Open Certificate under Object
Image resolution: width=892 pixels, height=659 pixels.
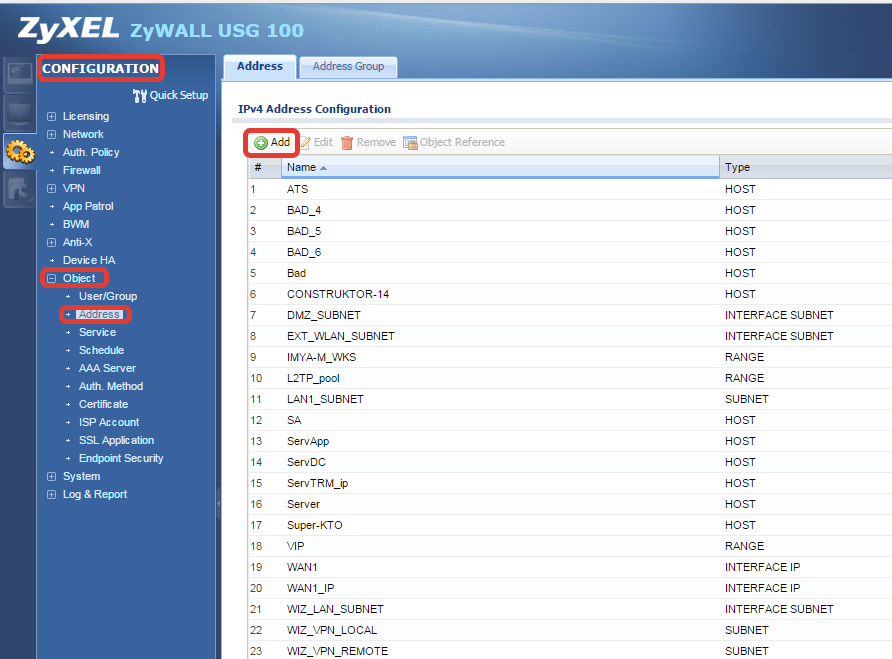pyautogui.click(x=104, y=405)
